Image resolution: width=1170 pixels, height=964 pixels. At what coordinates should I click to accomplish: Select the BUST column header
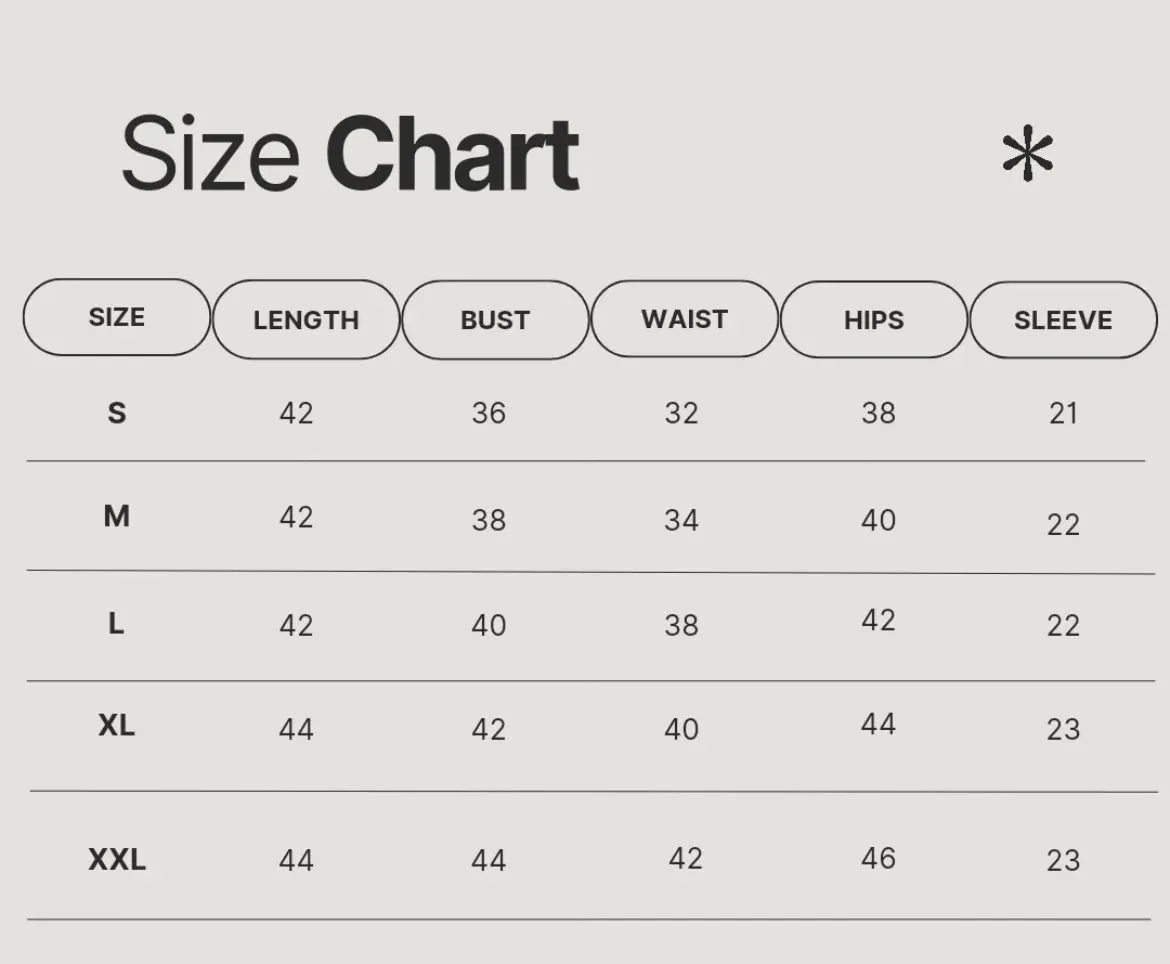coord(495,320)
